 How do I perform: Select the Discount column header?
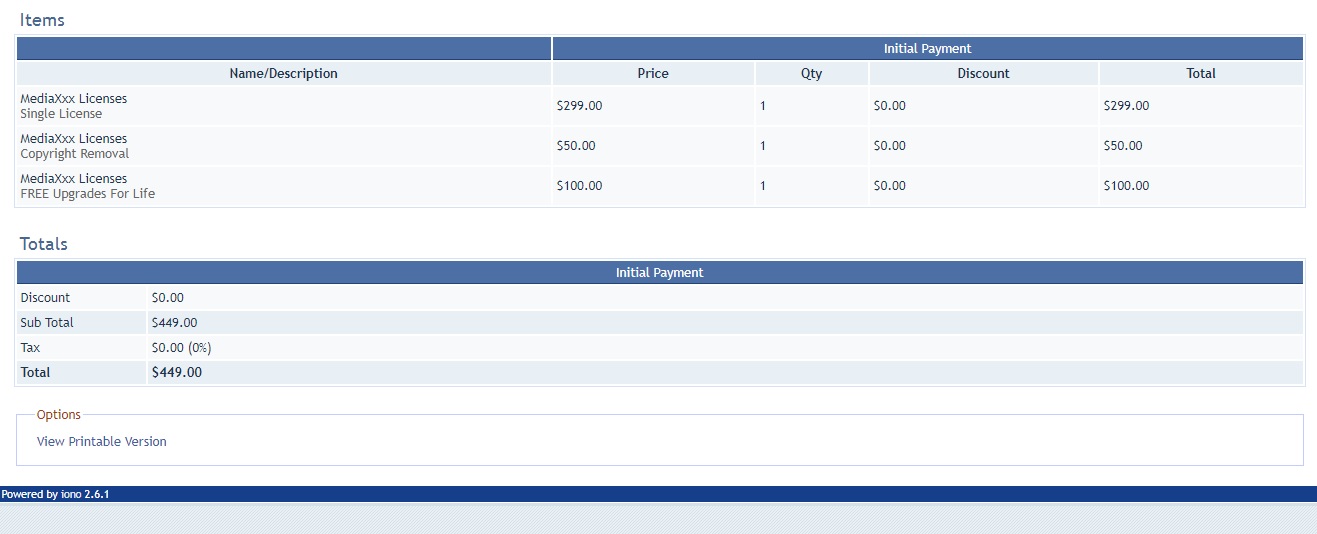click(984, 73)
